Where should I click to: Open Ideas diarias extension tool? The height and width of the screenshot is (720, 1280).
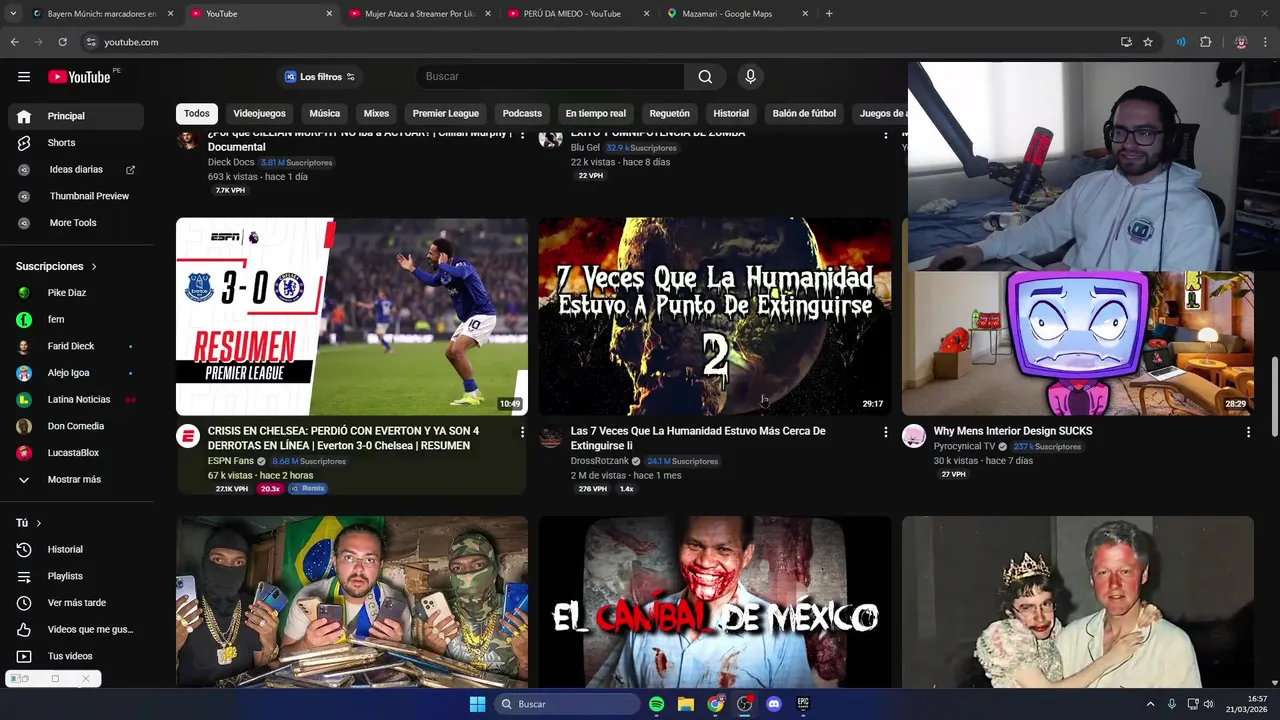coord(76,170)
